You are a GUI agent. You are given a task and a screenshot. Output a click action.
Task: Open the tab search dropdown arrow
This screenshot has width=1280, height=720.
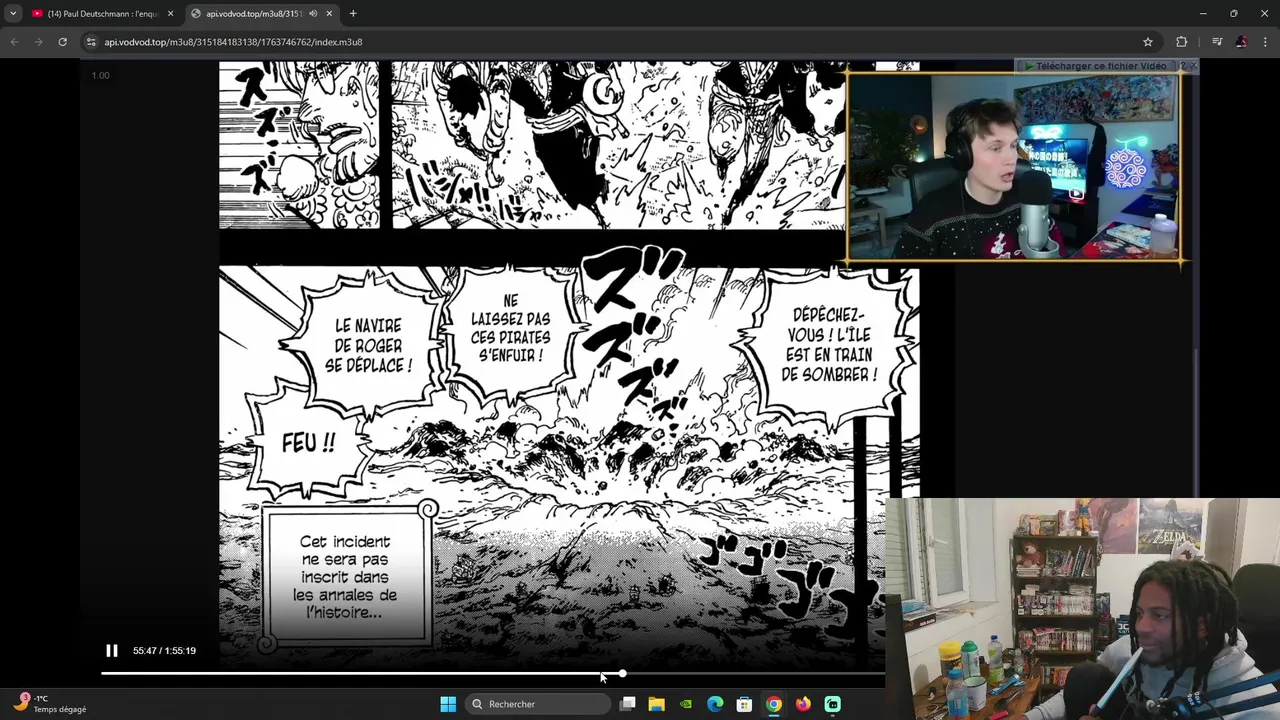13,14
